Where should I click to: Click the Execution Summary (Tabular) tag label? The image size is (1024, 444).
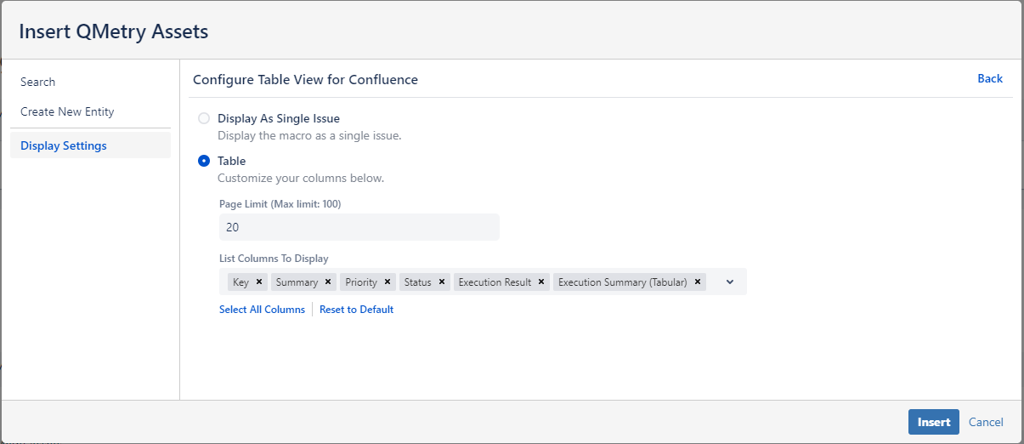[622, 282]
